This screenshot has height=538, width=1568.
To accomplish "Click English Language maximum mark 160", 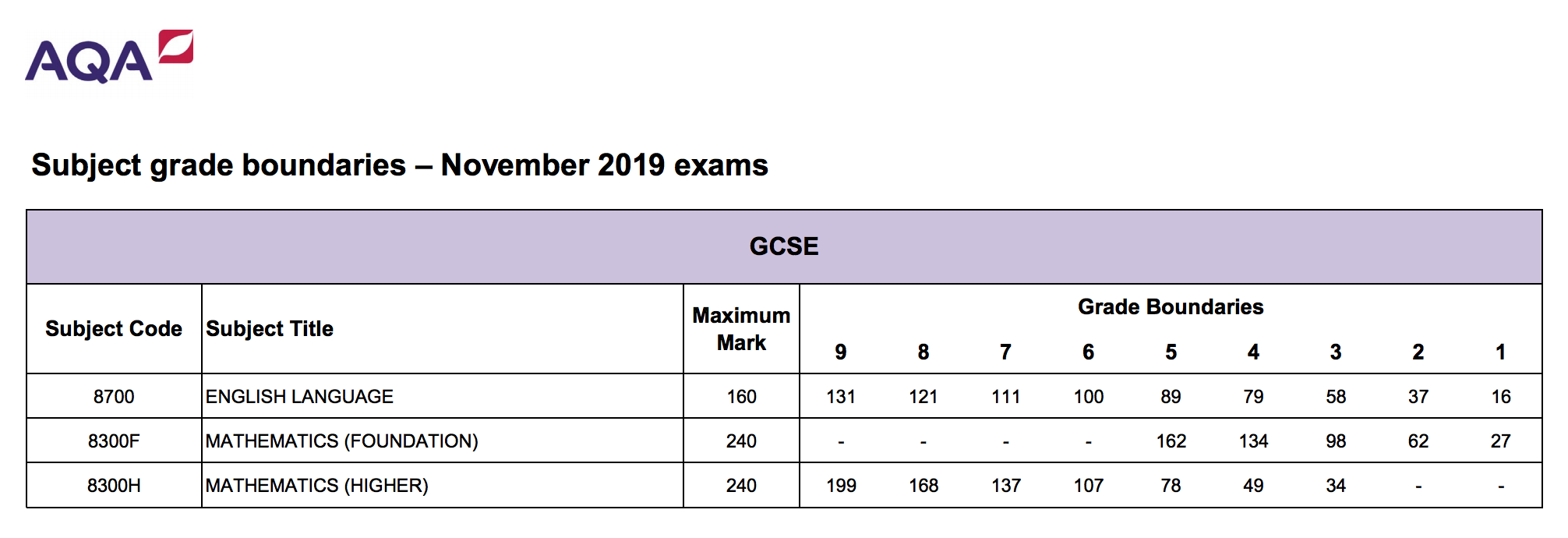I will 741,397.
